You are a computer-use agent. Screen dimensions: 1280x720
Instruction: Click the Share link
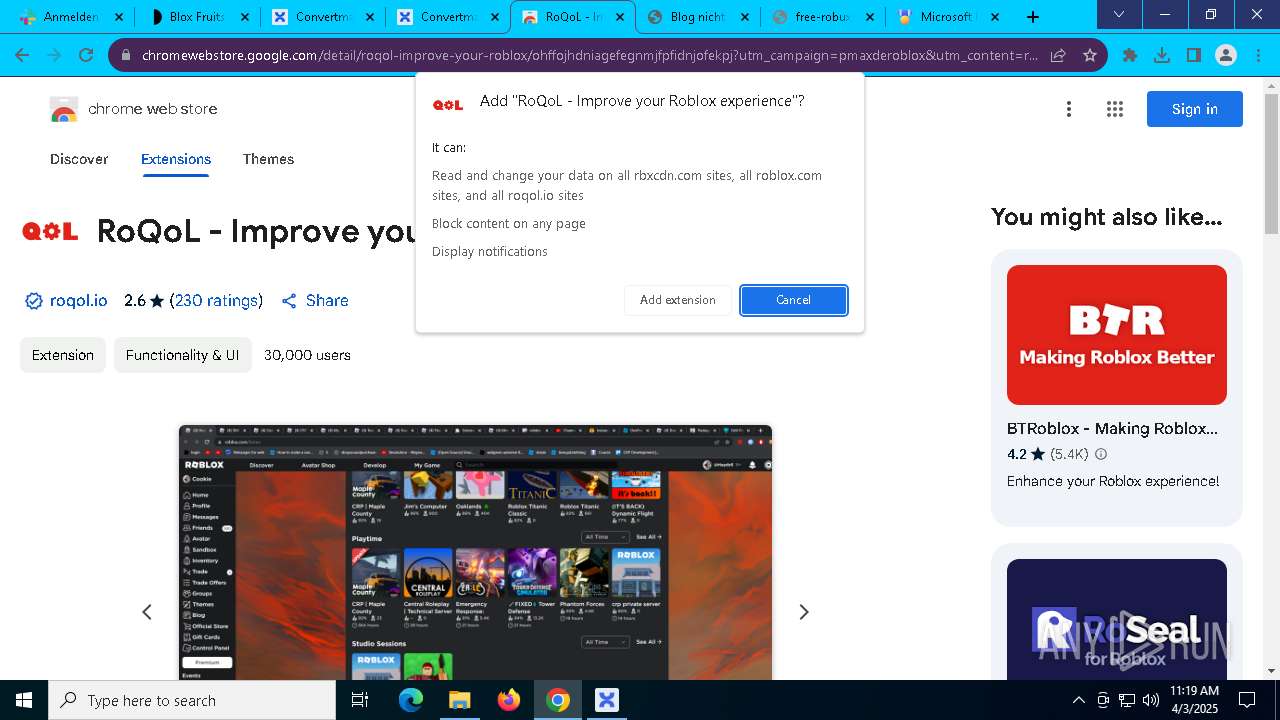(x=315, y=300)
